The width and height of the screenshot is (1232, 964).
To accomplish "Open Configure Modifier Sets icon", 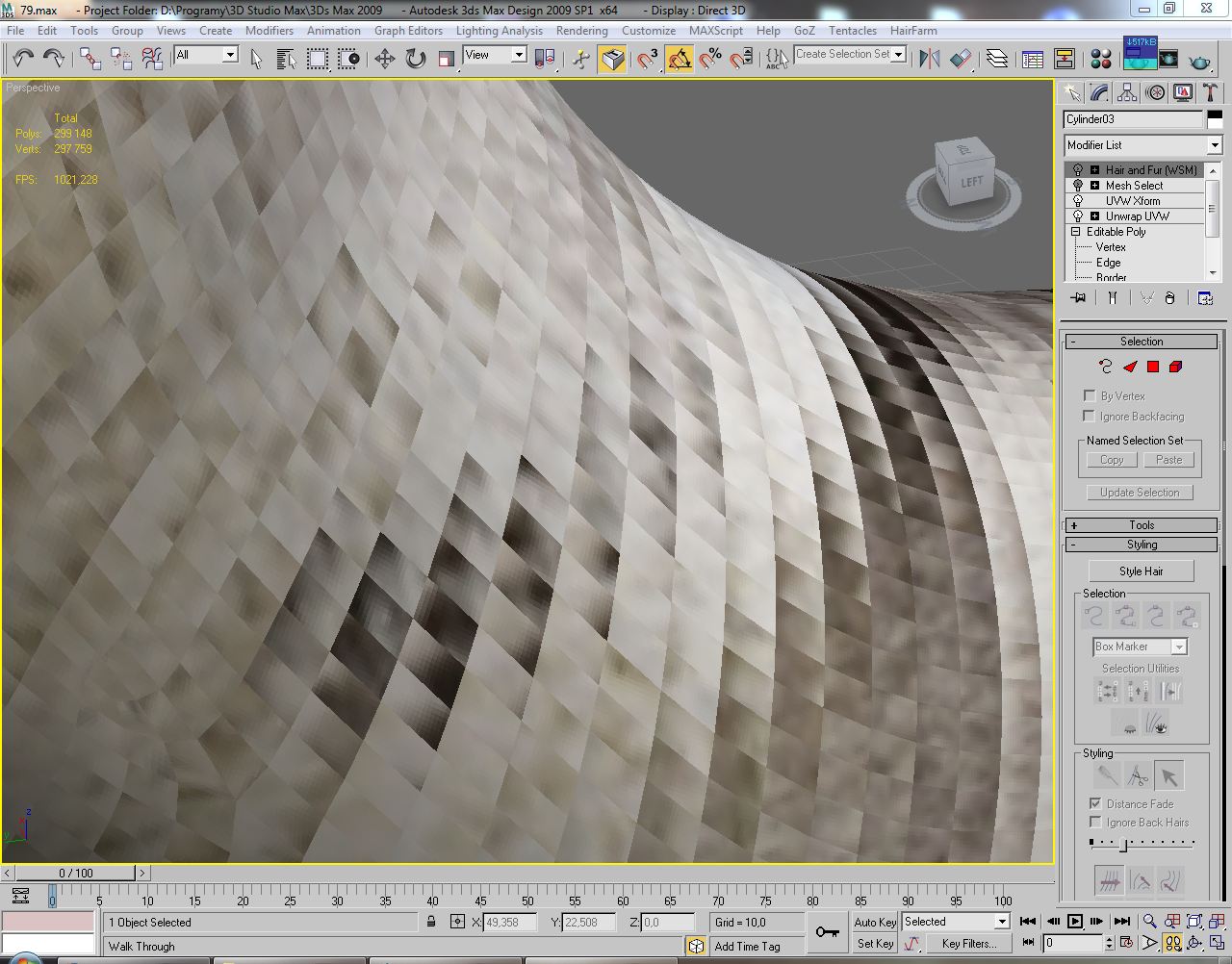I will pyautogui.click(x=1205, y=298).
